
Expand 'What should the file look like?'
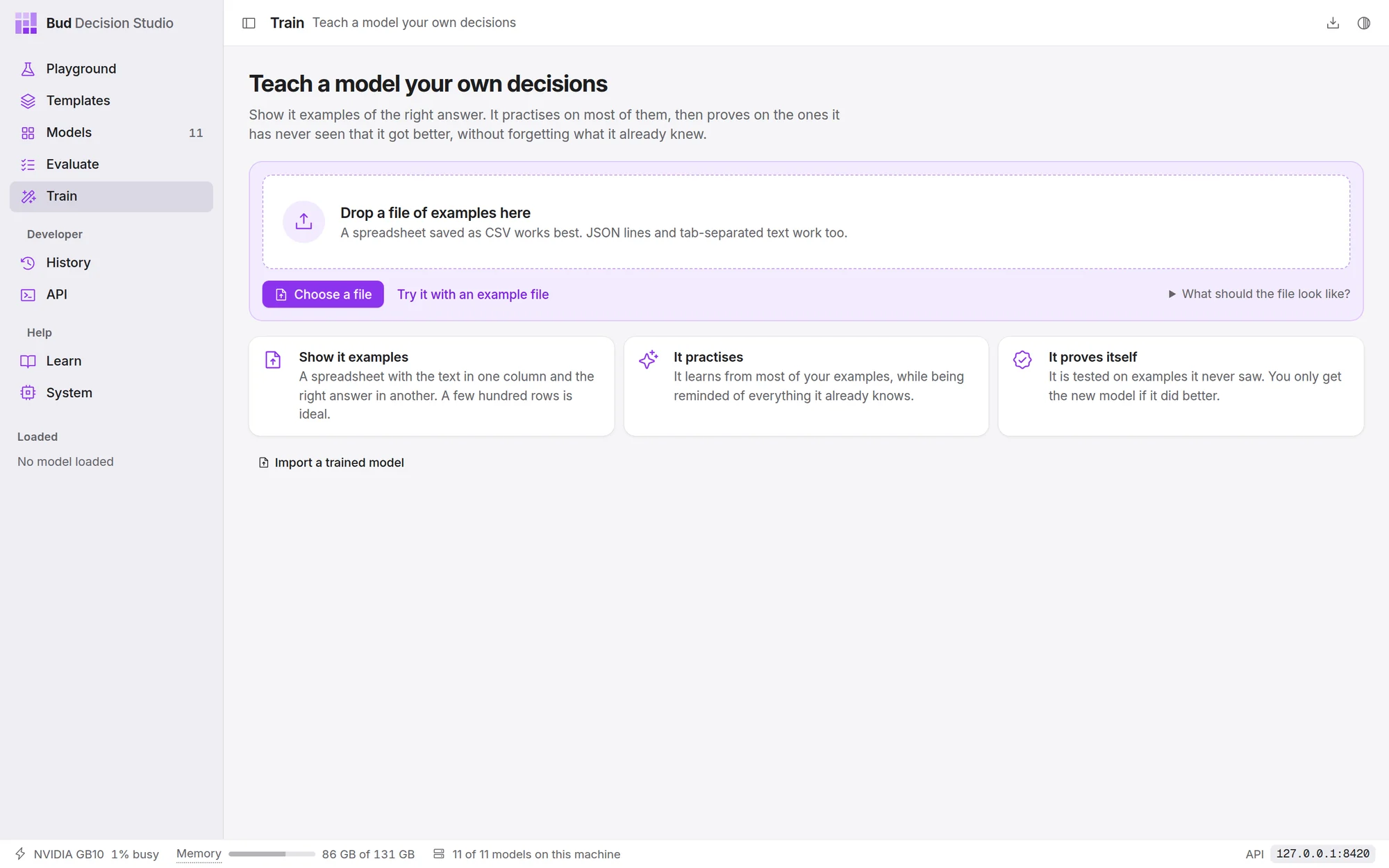[1258, 294]
